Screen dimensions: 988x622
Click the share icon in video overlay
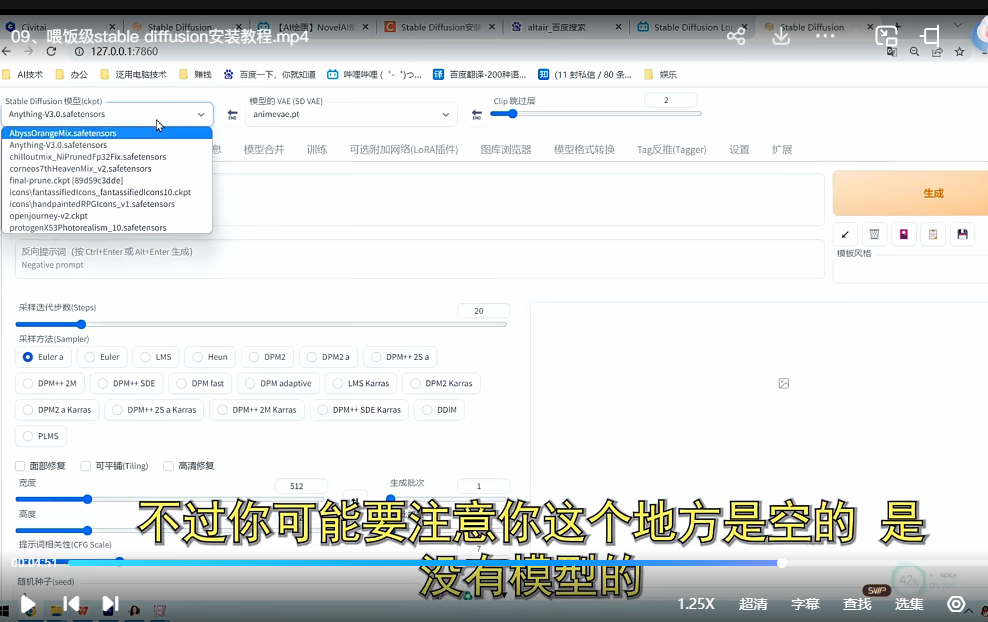coord(736,36)
